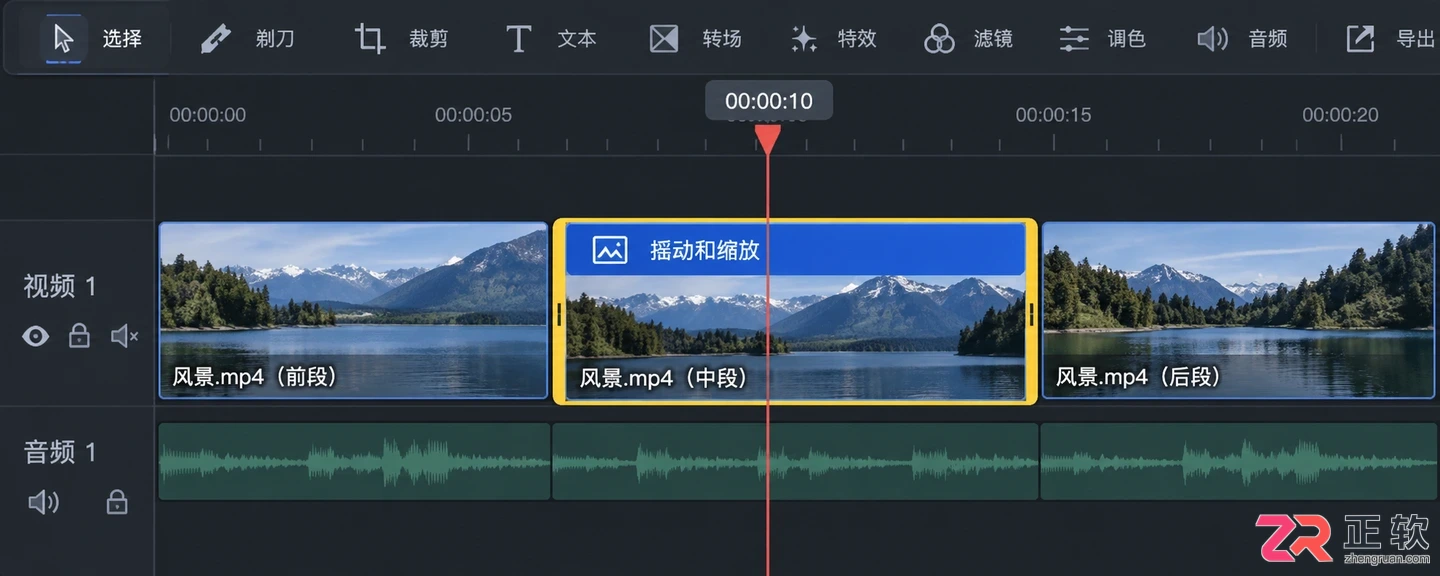
Task: Select the 视频 1 track name
Action: tap(60, 287)
